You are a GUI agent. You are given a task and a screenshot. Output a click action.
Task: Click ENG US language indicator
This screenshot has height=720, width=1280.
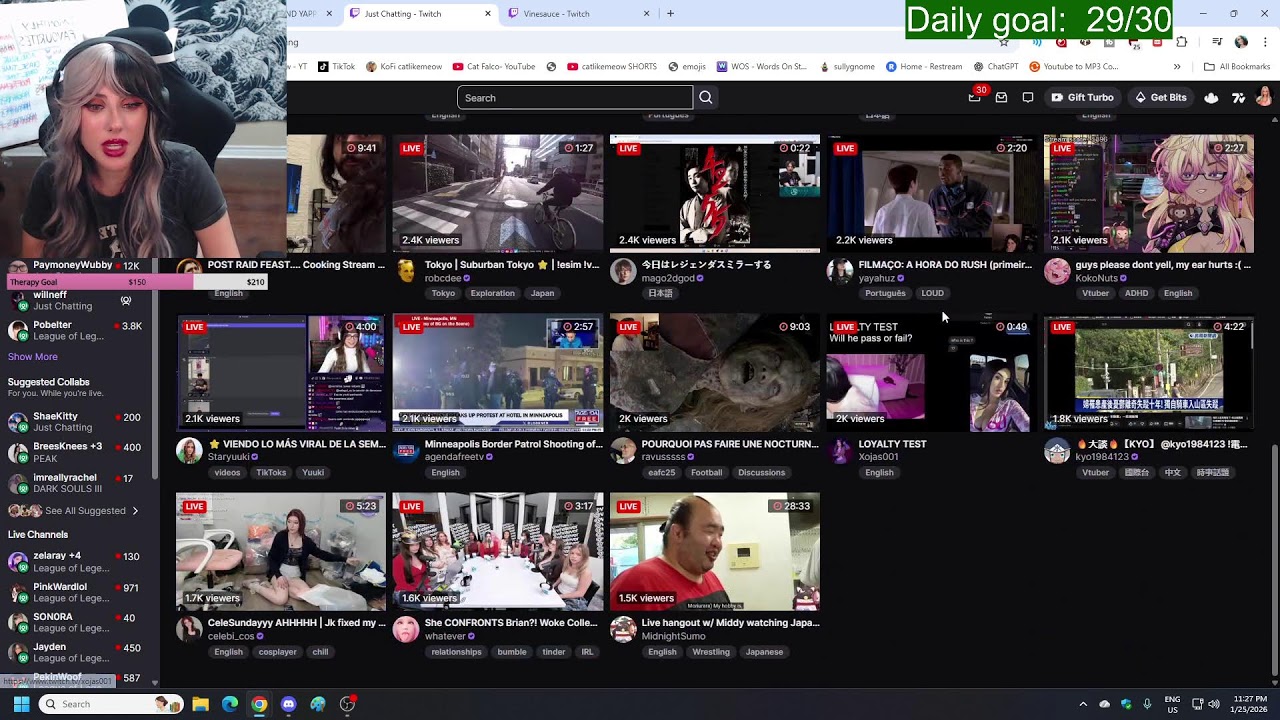click(x=1173, y=704)
